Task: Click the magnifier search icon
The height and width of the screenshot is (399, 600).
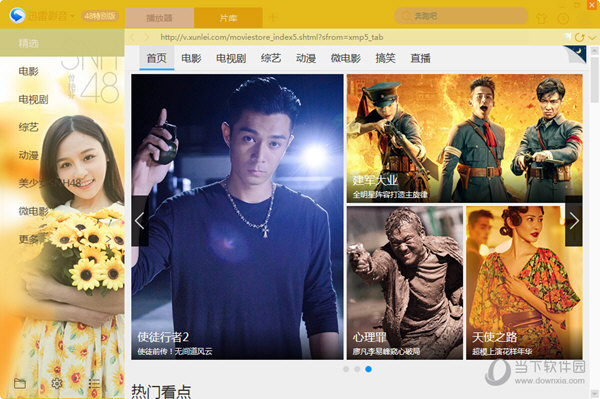Action: [406, 16]
